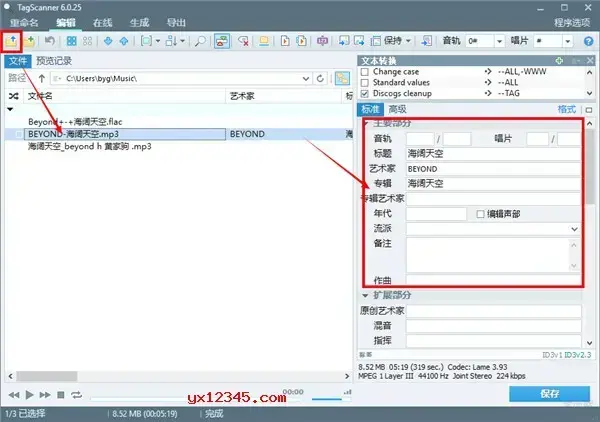
Task: Open search with the magnifier icon
Action: tap(200, 41)
